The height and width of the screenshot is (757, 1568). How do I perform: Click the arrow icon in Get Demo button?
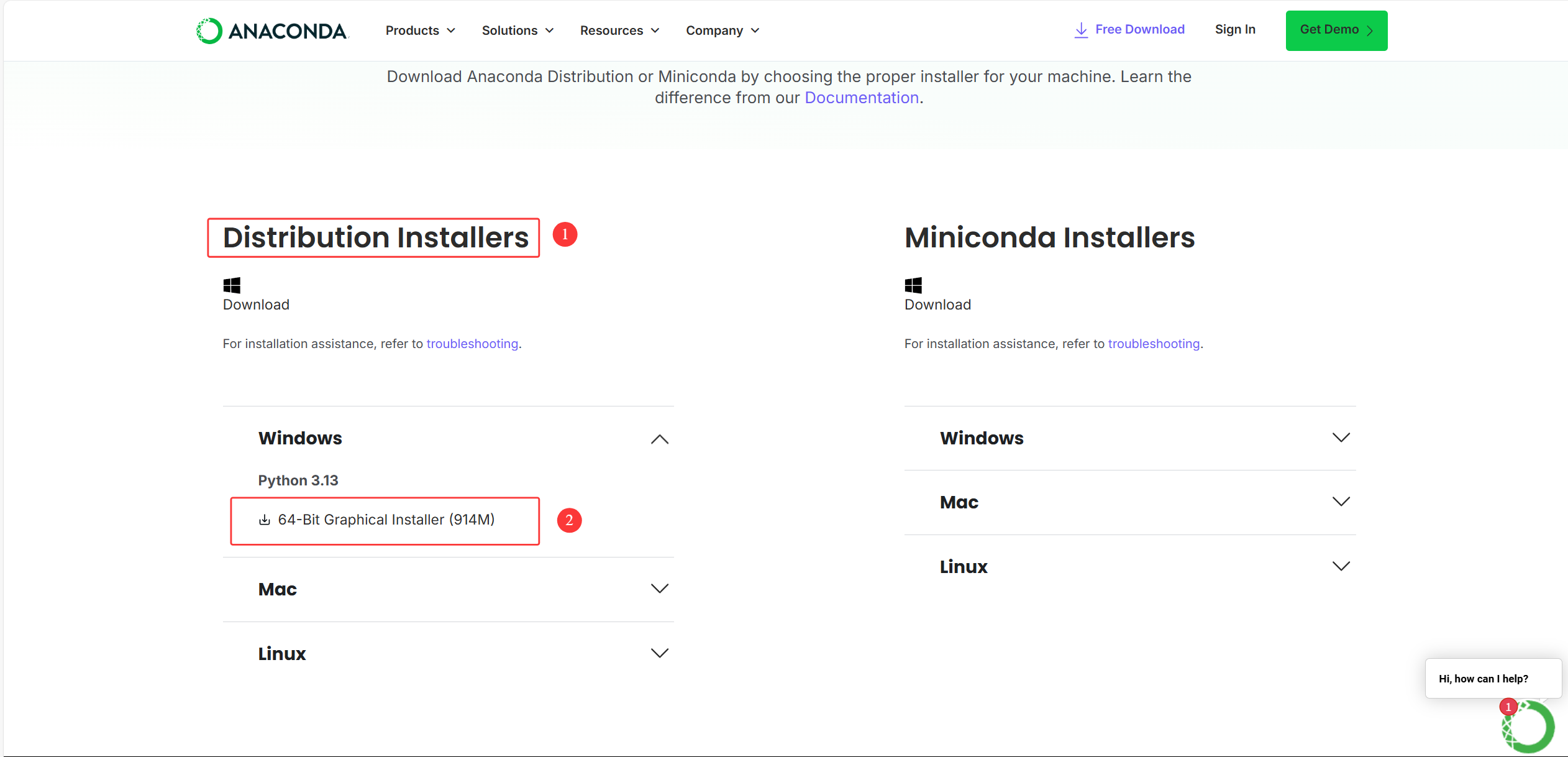tap(1370, 30)
